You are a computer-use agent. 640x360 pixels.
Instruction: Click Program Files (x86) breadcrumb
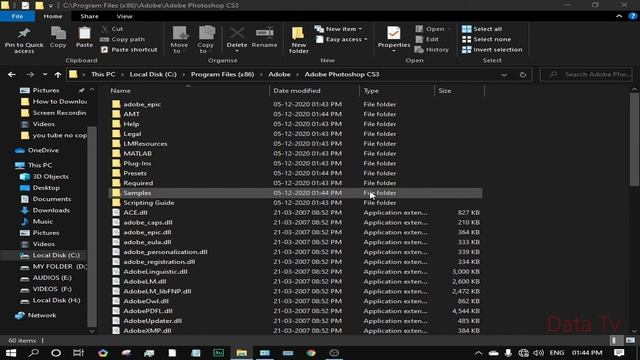click(x=222, y=74)
